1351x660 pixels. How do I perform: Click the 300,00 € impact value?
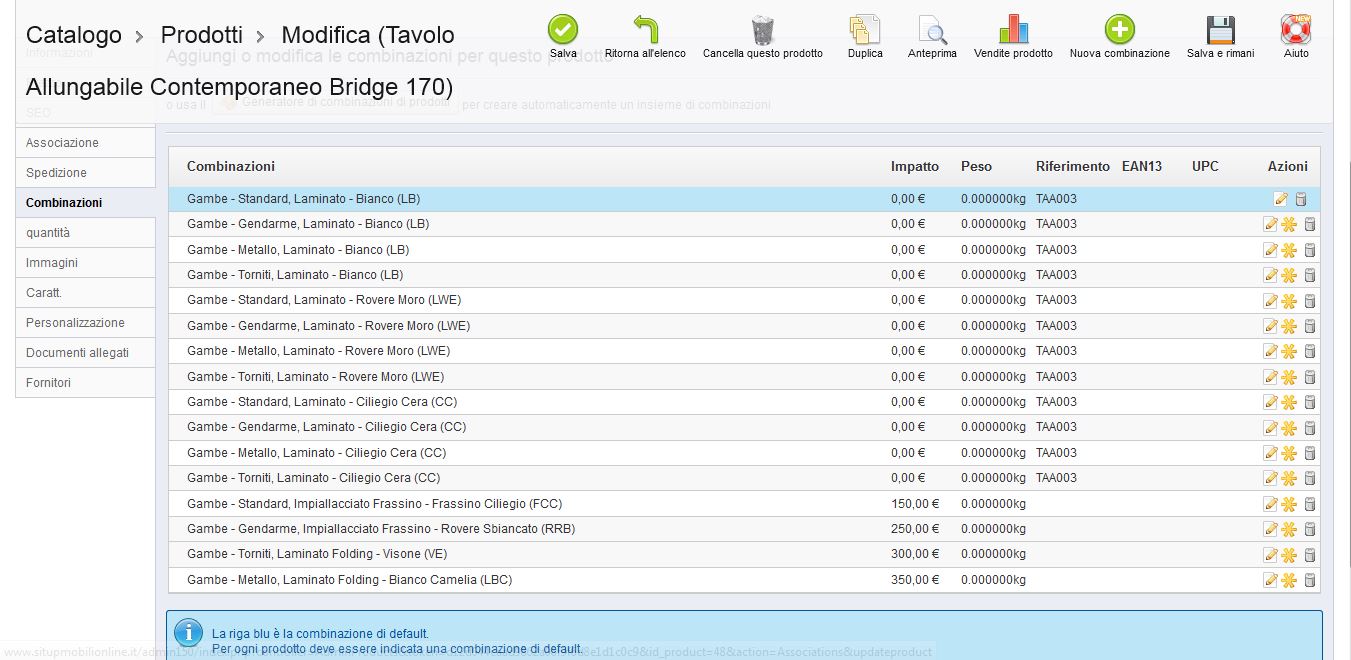(x=915, y=554)
